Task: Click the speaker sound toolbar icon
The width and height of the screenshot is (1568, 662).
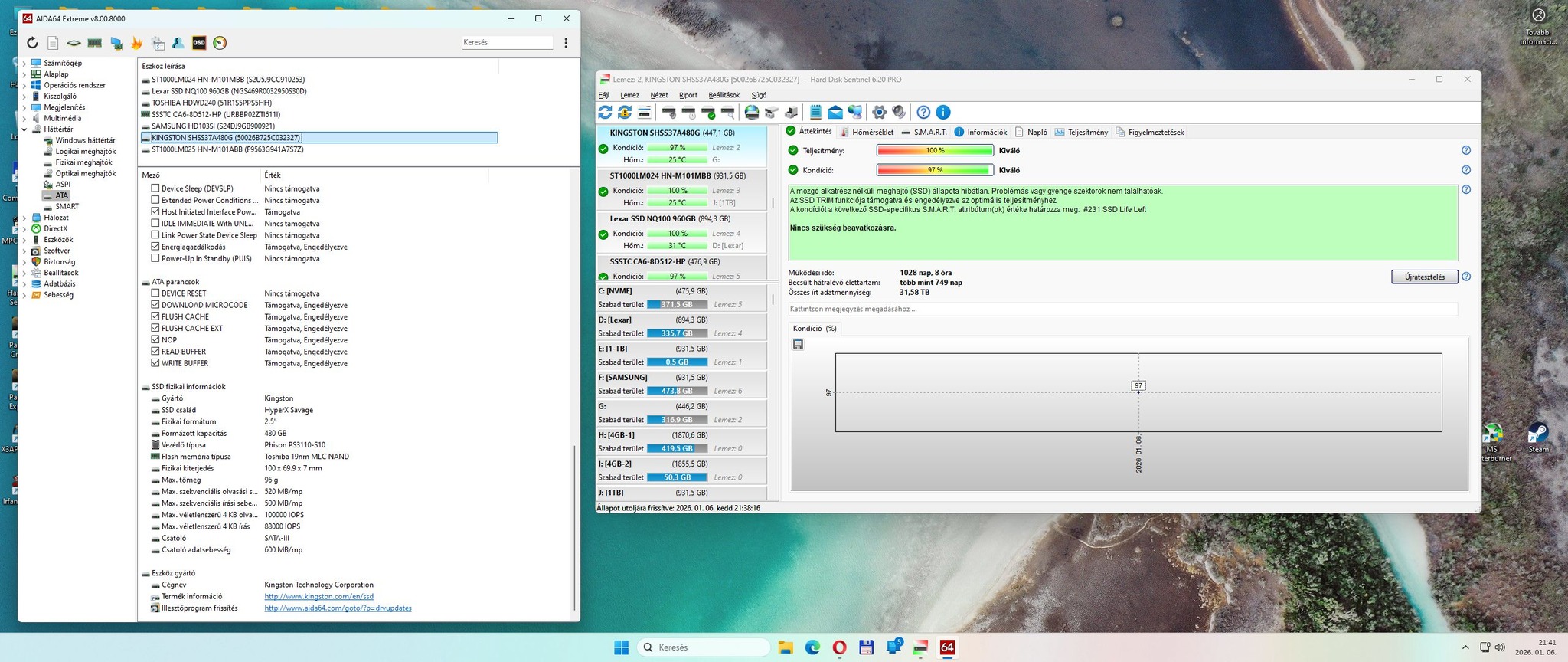Action: point(899,113)
